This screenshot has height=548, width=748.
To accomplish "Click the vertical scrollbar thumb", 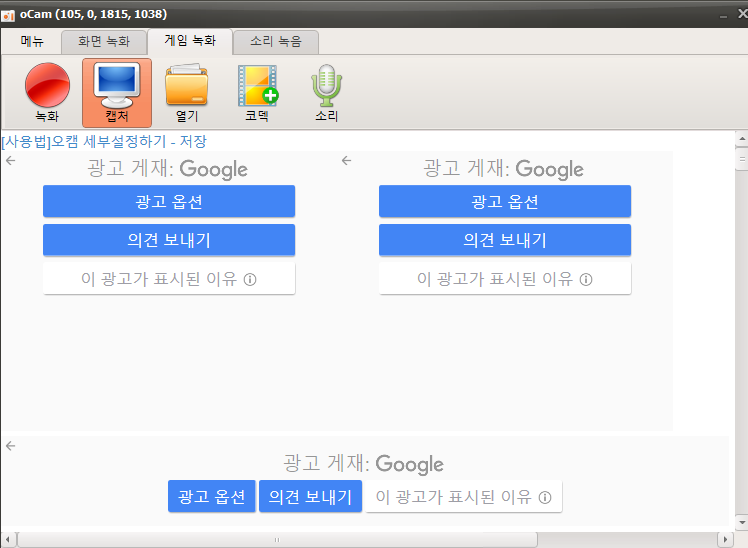I will pos(742,159).
